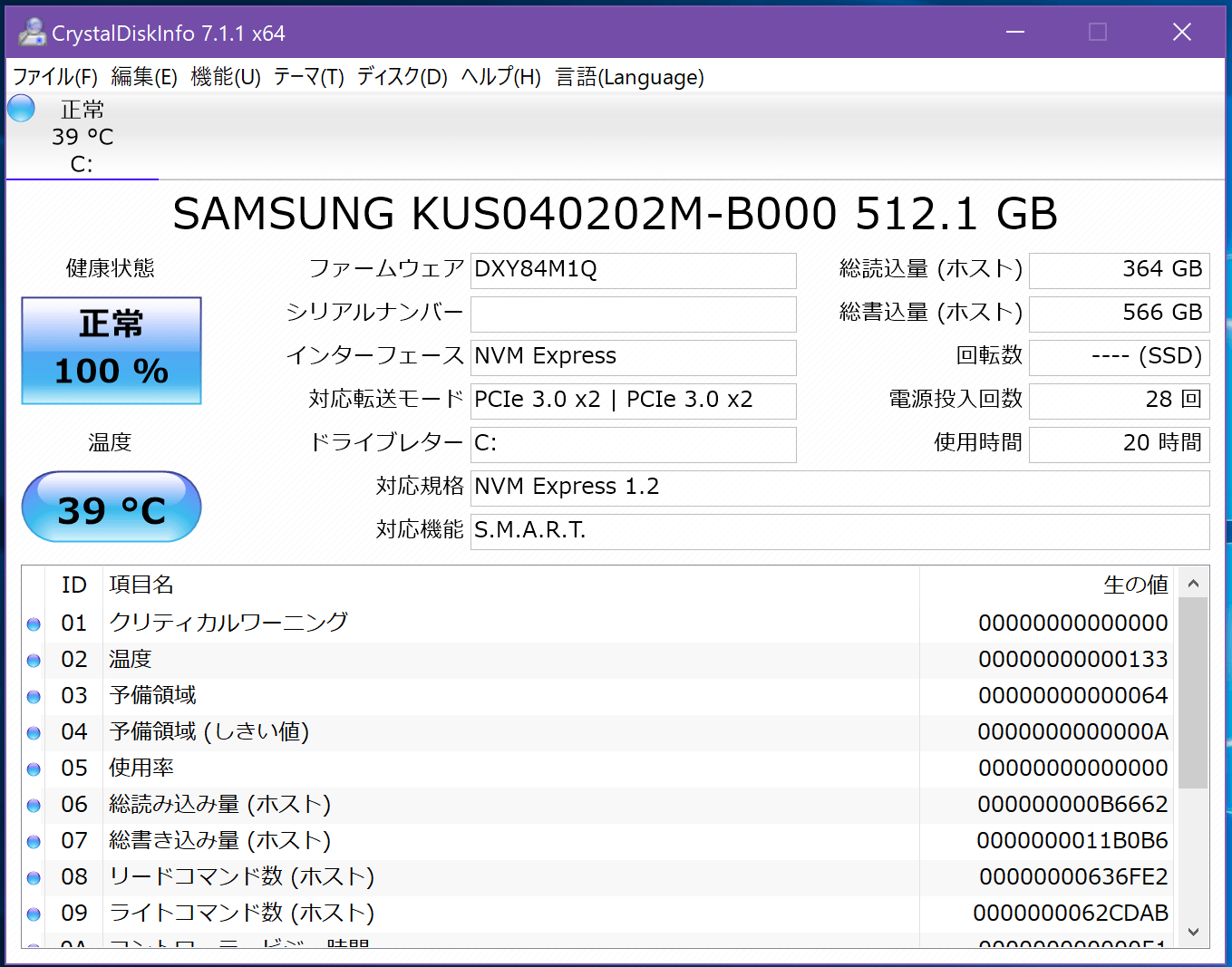This screenshot has width=1232, height=967.
Task: Click the power on hours value 20 時間
Action: pyautogui.click(x=1120, y=444)
